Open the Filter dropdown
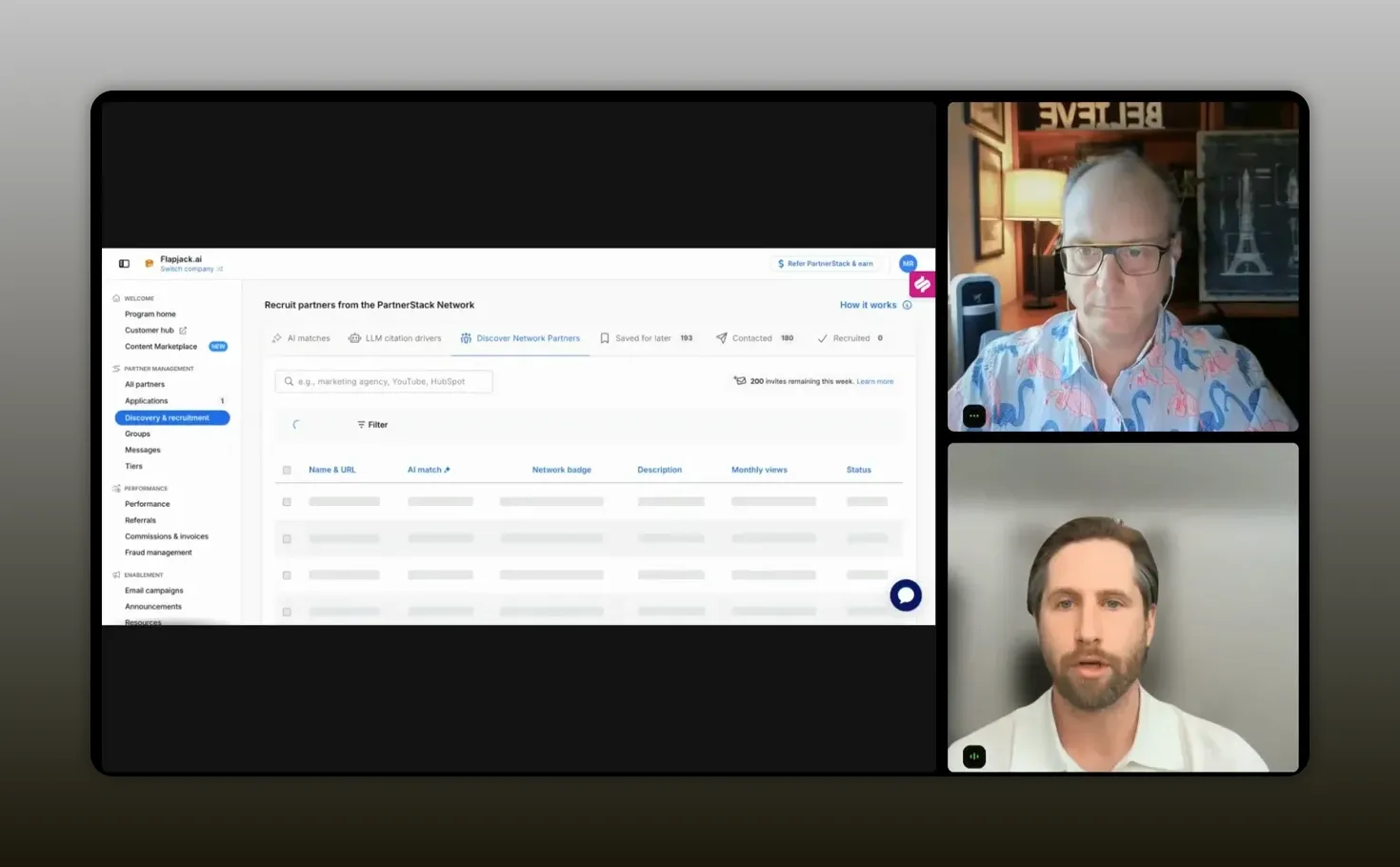The height and width of the screenshot is (867, 1400). [372, 425]
